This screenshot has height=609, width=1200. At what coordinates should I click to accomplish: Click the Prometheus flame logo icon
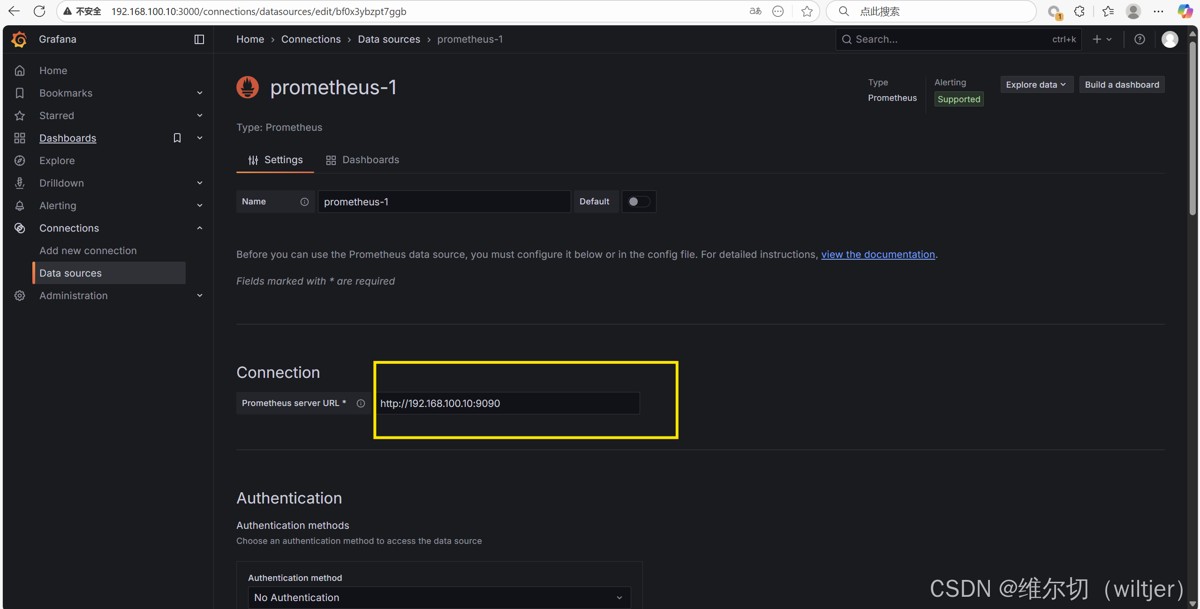[247, 87]
